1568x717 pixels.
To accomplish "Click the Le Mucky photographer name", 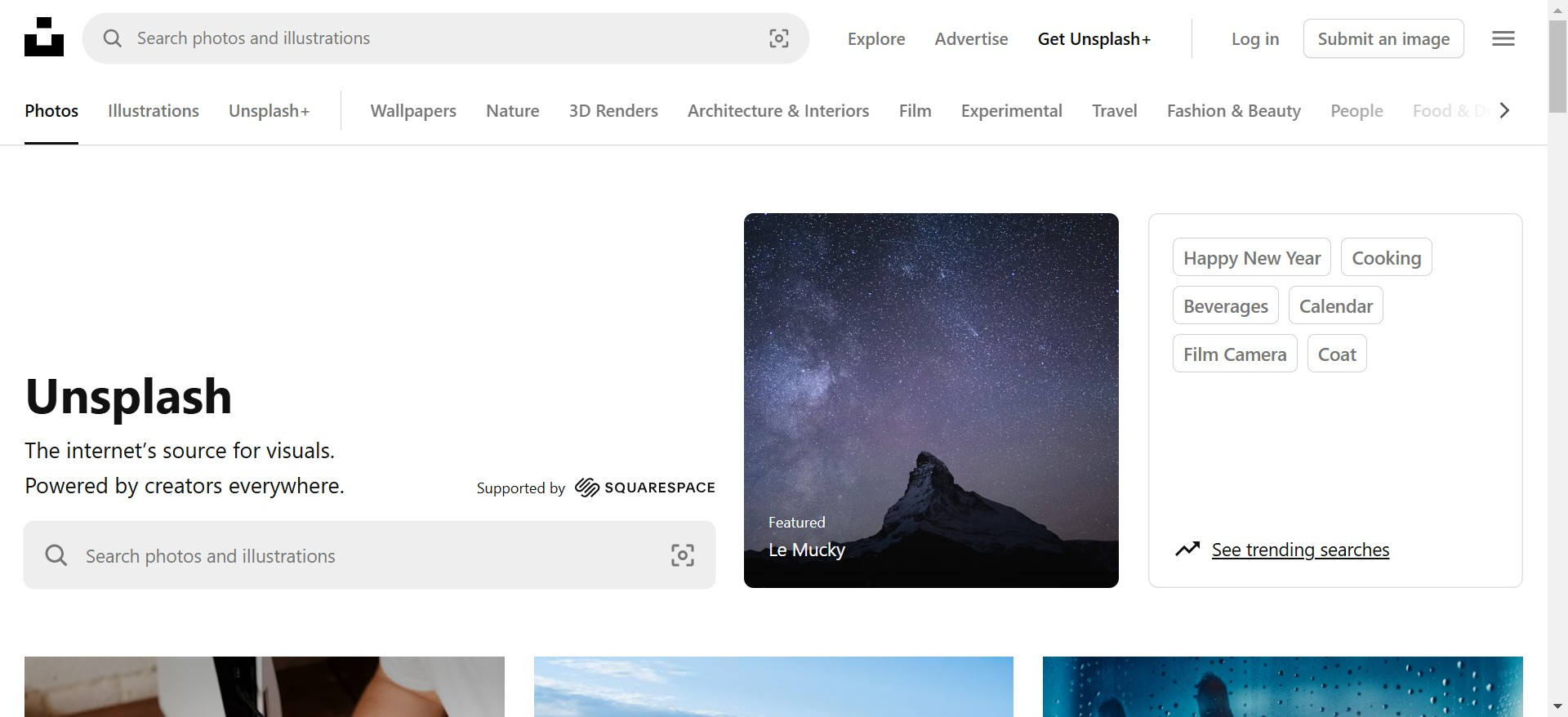I will [807, 550].
